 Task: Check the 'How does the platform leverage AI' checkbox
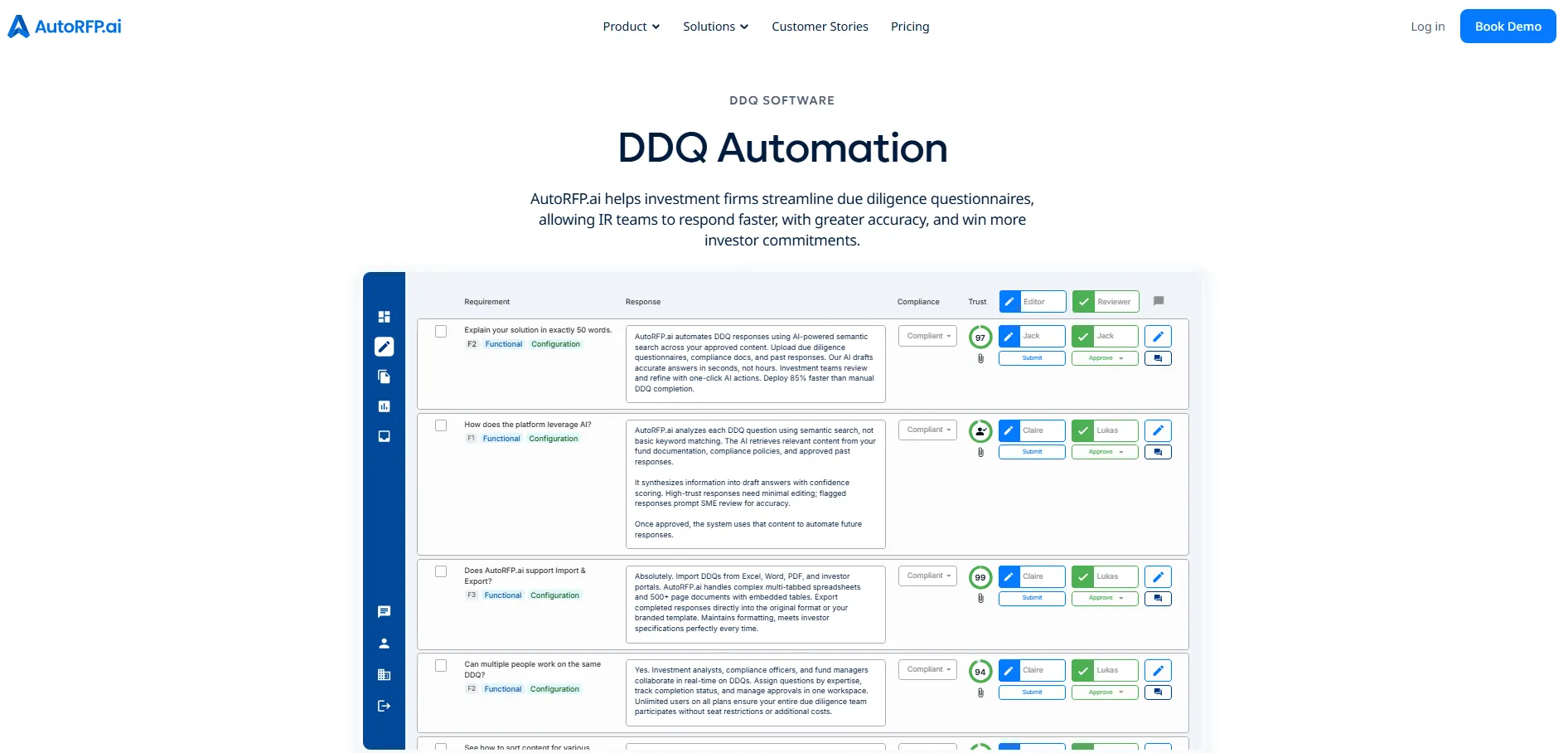click(x=441, y=425)
